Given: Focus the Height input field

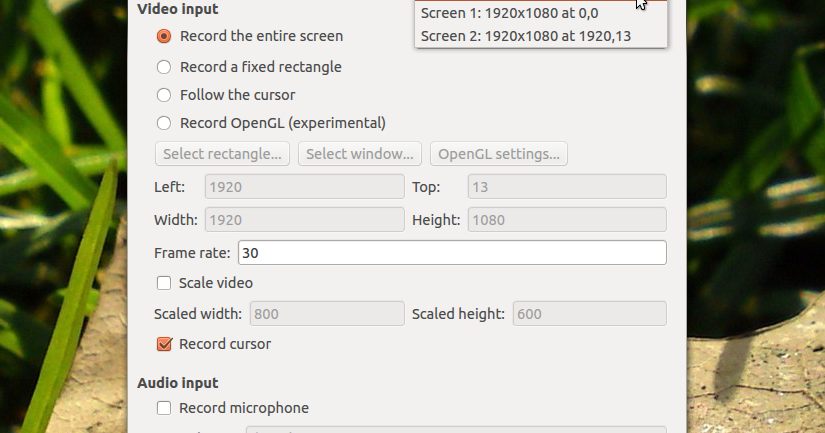Looking at the screenshot, I should (566, 220).
